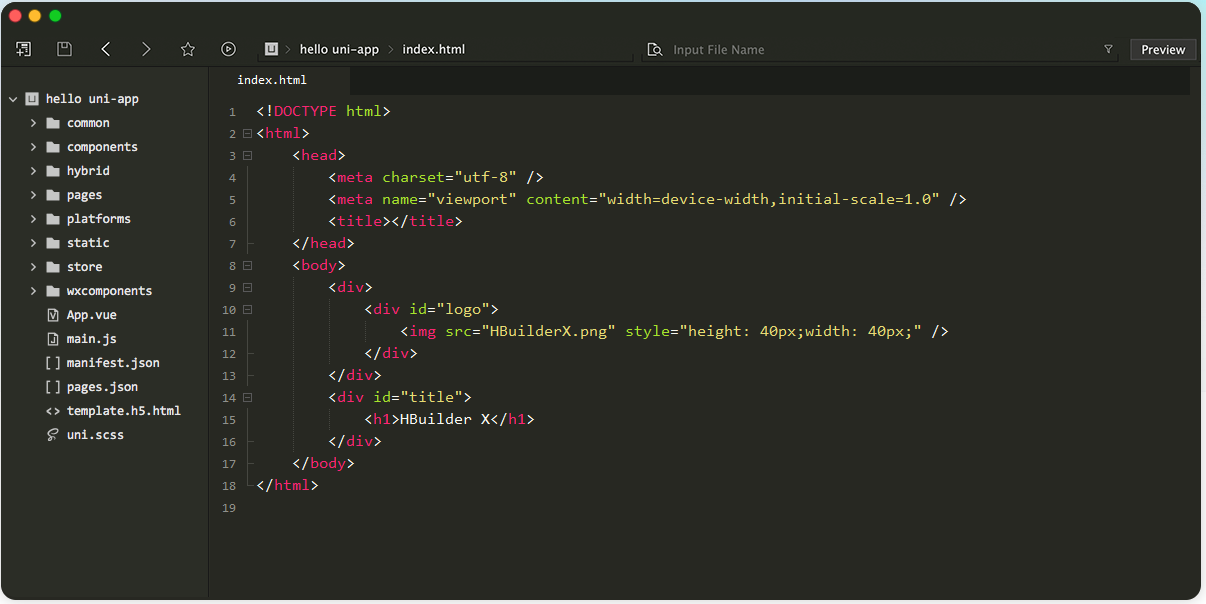
Task: Collapse the head tag fold marker
Action: 247,156
